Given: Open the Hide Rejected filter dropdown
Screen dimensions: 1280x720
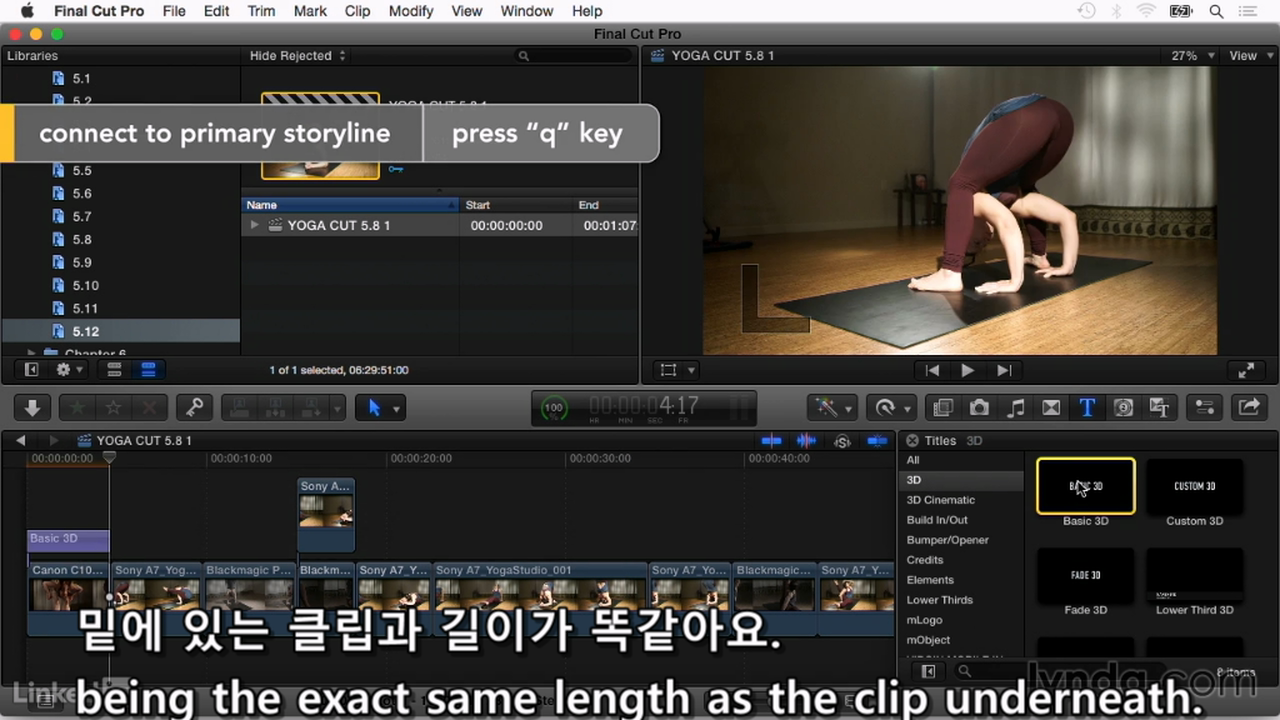Looking at the screenshot, I should pyautogui.click(x=297, y=56).
